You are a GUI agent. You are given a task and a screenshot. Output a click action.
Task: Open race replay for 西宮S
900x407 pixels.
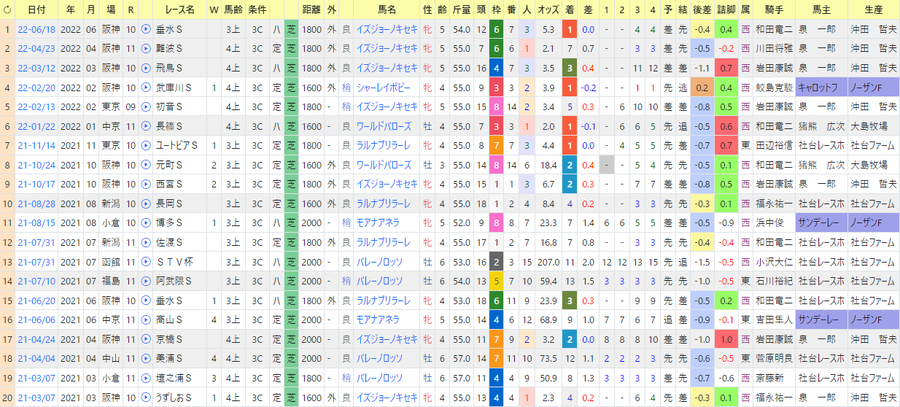(145, 184)
